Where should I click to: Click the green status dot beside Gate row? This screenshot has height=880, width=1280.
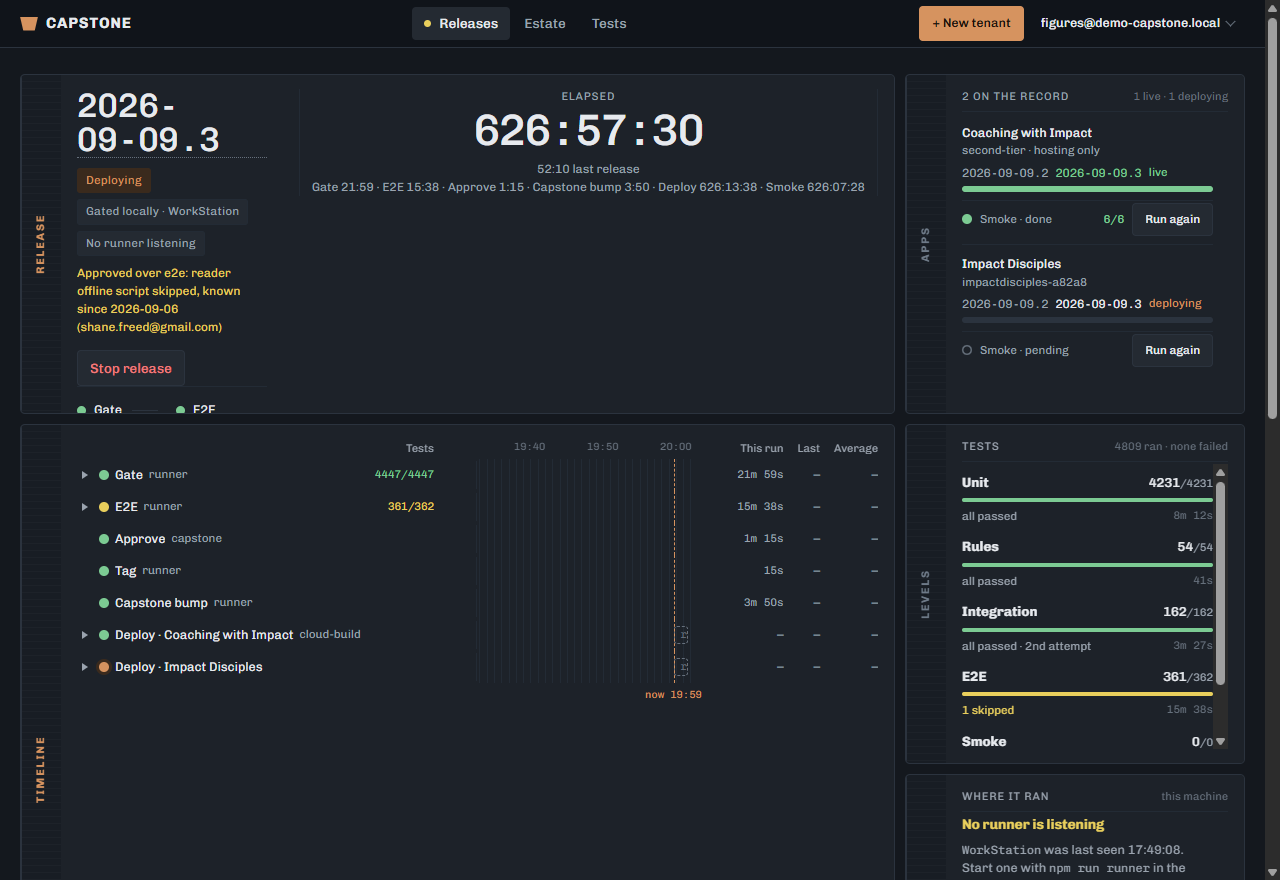coord(104,475)
